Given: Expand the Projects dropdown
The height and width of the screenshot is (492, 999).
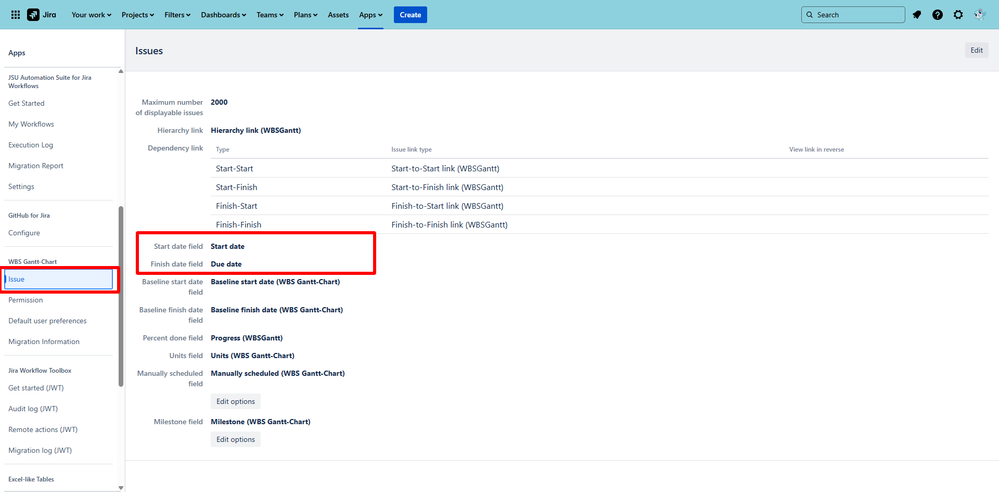Looking at the screenshot, I should point(138,15).
